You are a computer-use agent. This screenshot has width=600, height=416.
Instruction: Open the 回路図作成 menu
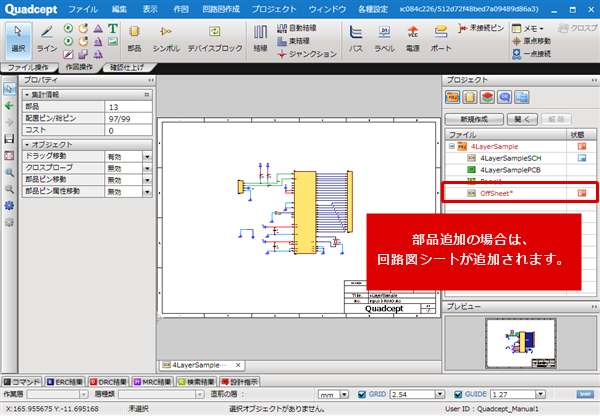221,9
